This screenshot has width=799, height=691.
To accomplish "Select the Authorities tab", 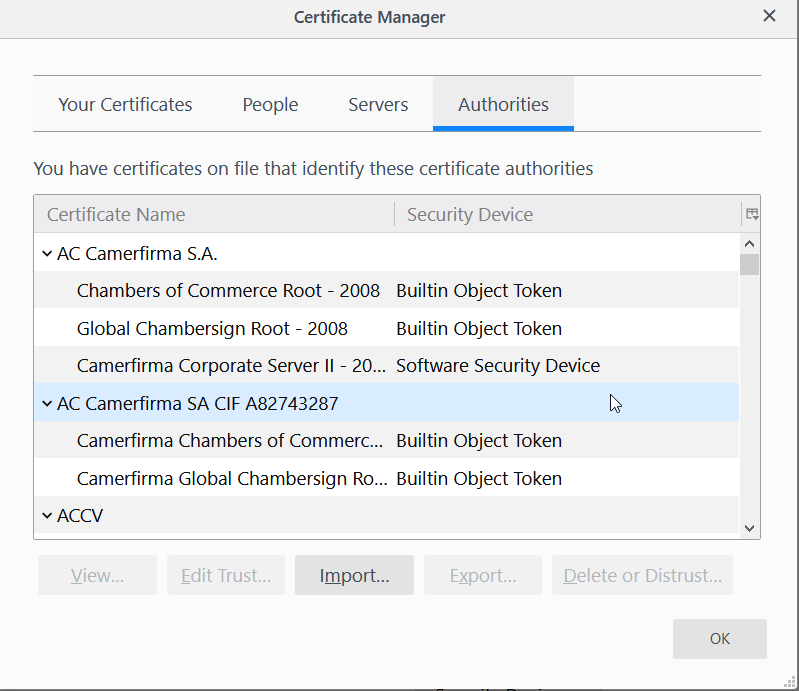I will (503, 104).
